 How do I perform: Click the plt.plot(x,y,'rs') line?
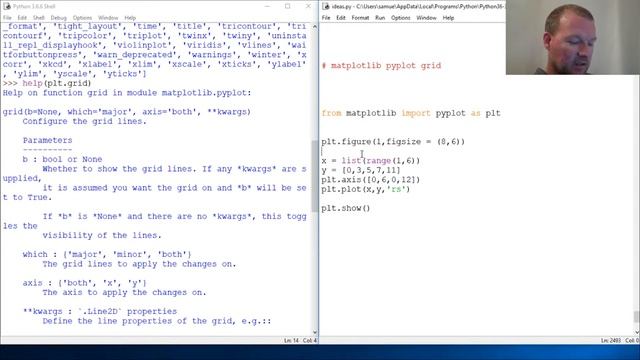tap(366, 189)
